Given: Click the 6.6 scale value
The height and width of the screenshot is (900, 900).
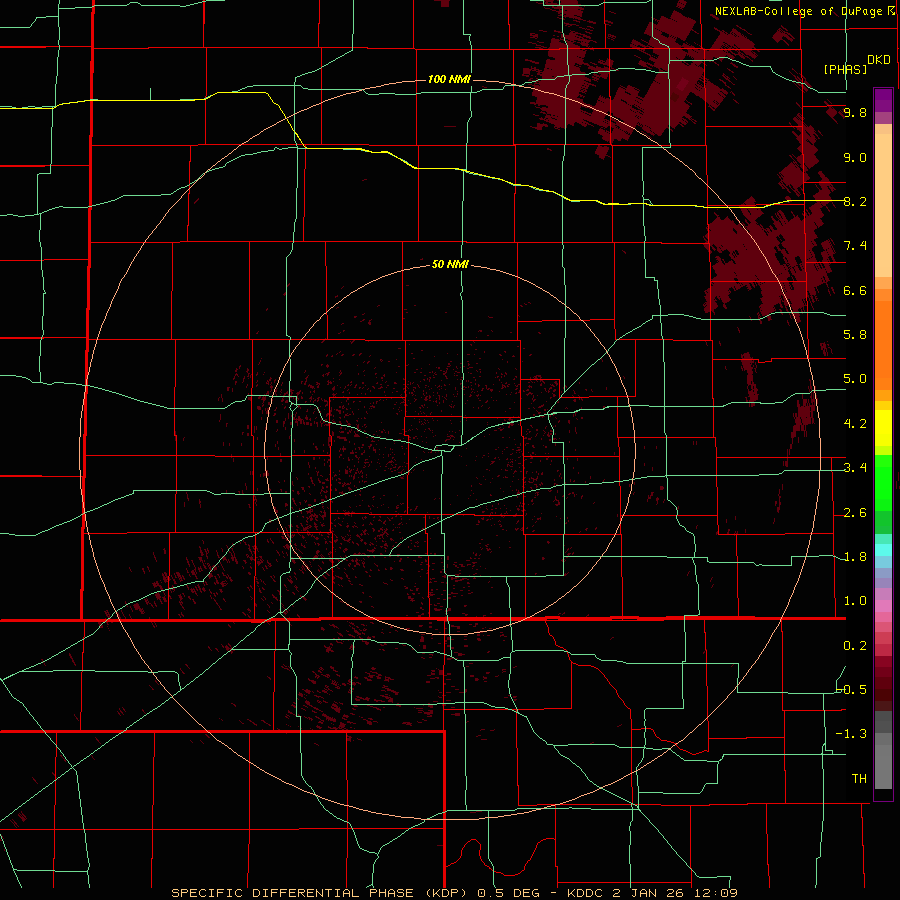Looking at the screenshot, I should click(x=855, y=290).
